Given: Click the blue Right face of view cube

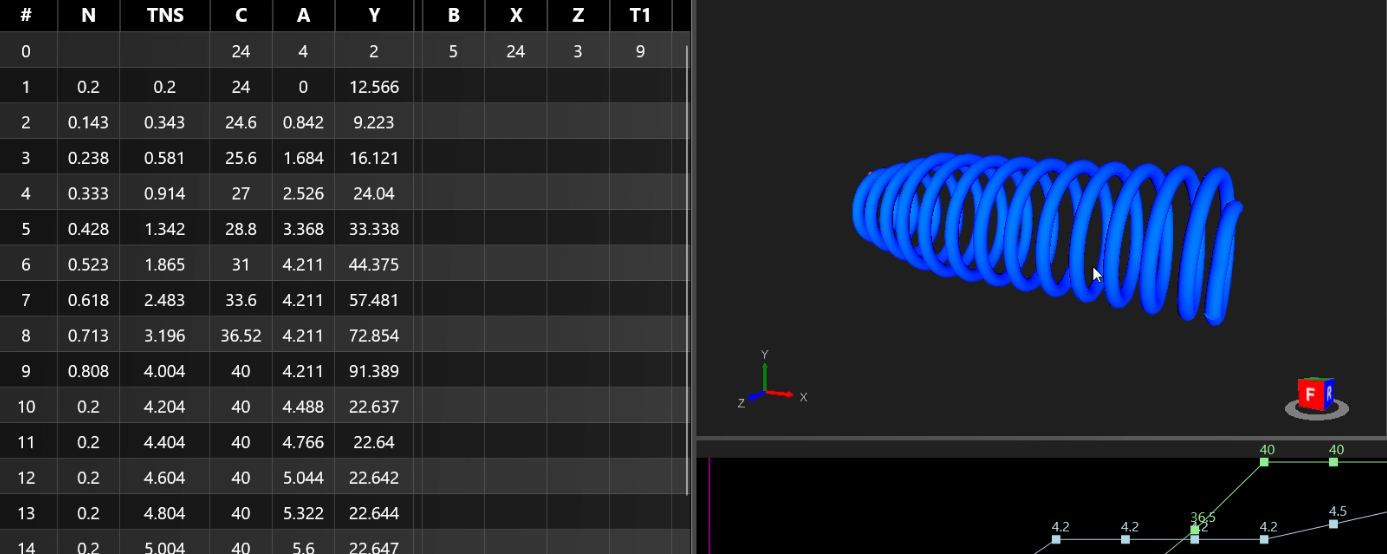Looking at the screenshot, I should (x=1329, y=395).
